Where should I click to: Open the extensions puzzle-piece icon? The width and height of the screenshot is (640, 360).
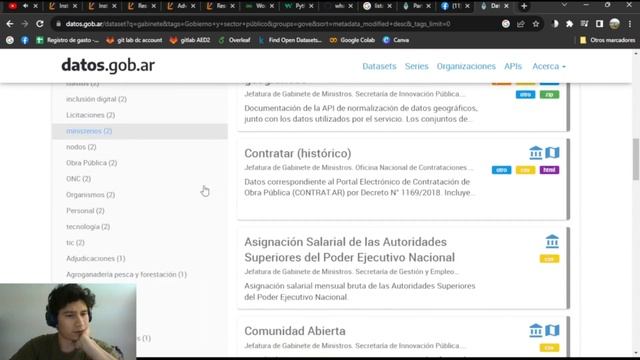pos(569,24)
